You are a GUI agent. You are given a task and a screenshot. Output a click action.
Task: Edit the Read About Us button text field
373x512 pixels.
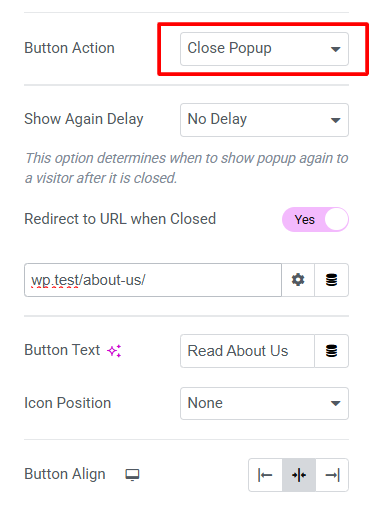pos(247,351)
